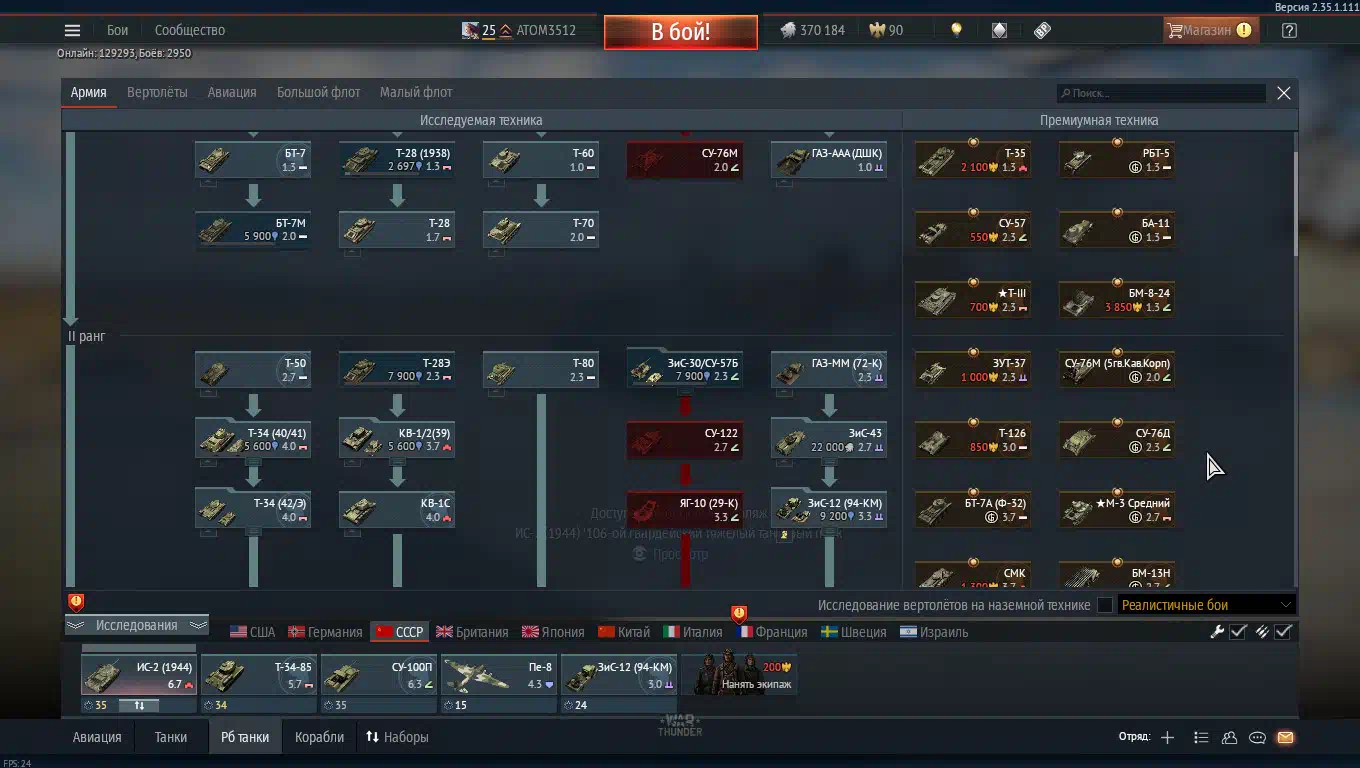Select the КВ-1С tank card
Image resolution: width=1360 pixels, height=768 pixels.
point(397,510)
